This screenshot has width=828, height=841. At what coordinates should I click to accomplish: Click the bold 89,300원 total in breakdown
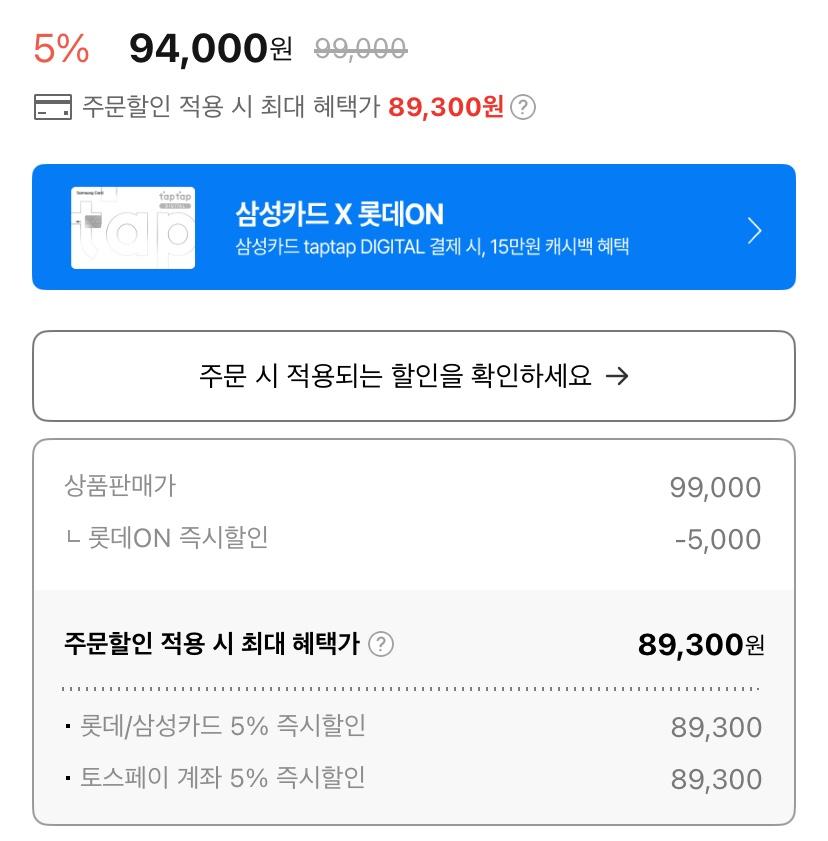(x=700, y=645)
